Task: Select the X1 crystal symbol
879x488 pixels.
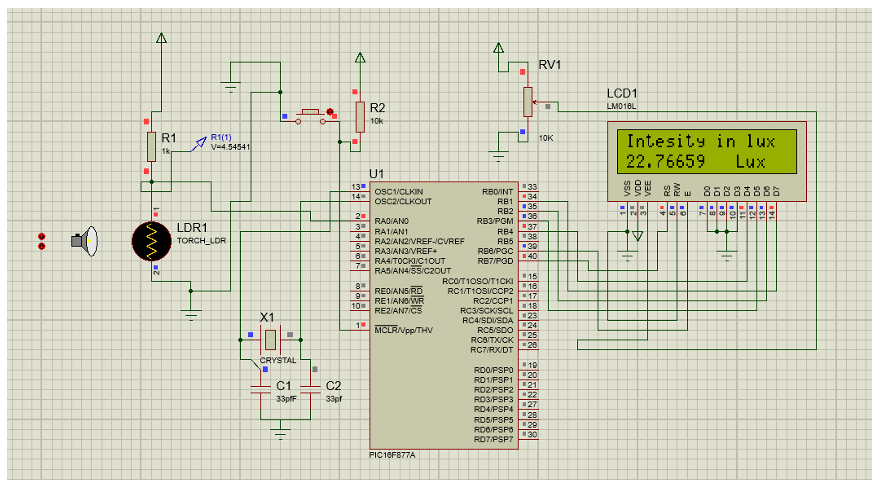Action: [x=271, y=340]
